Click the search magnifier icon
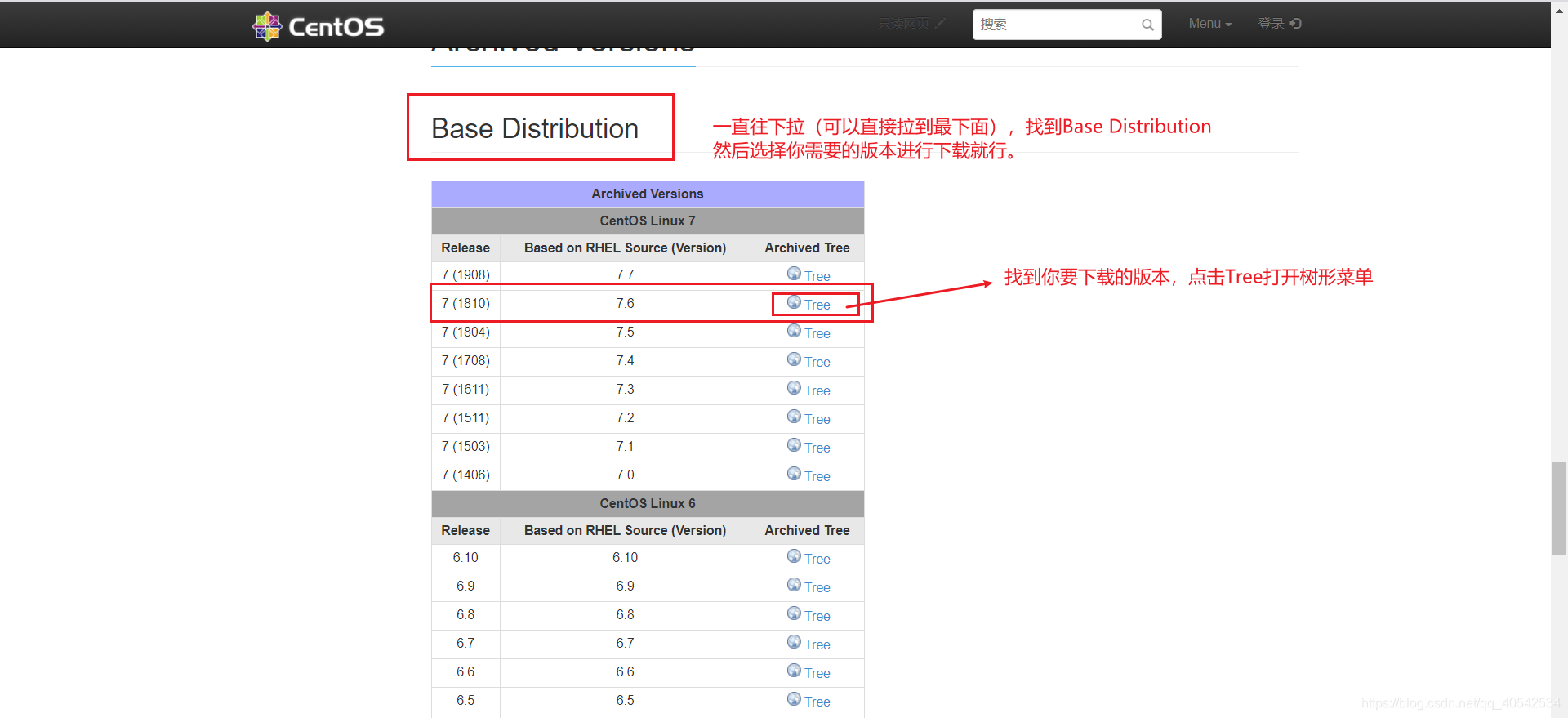1568x718 pixels. (1147, 25)
